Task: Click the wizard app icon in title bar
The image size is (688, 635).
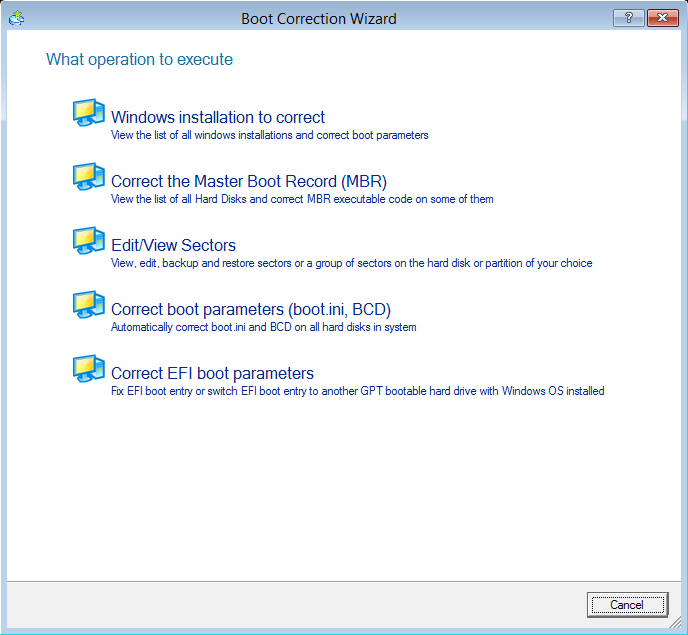Action: coord(17,18)
